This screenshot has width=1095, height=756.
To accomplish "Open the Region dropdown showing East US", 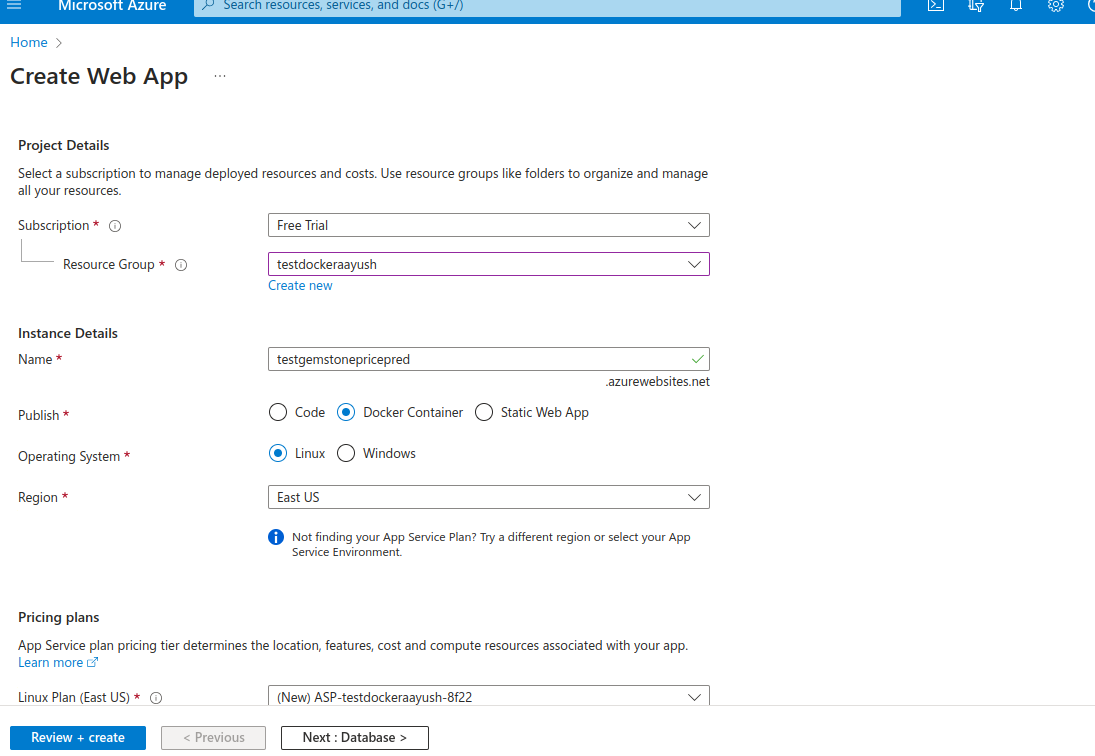I will point(489,498).
